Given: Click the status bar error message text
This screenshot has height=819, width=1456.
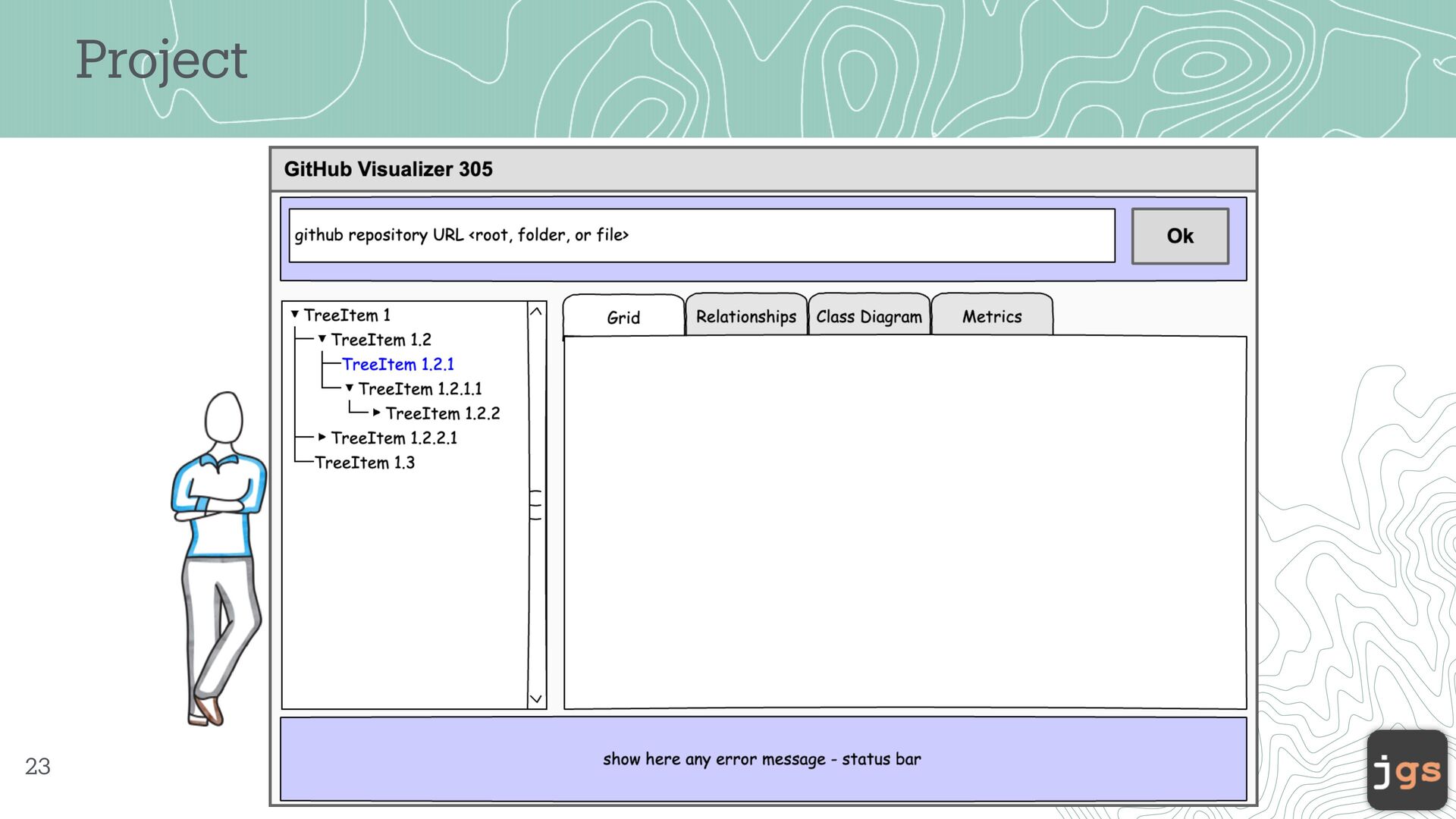Looking at the screenshot, I should click(x=762, y=759).
